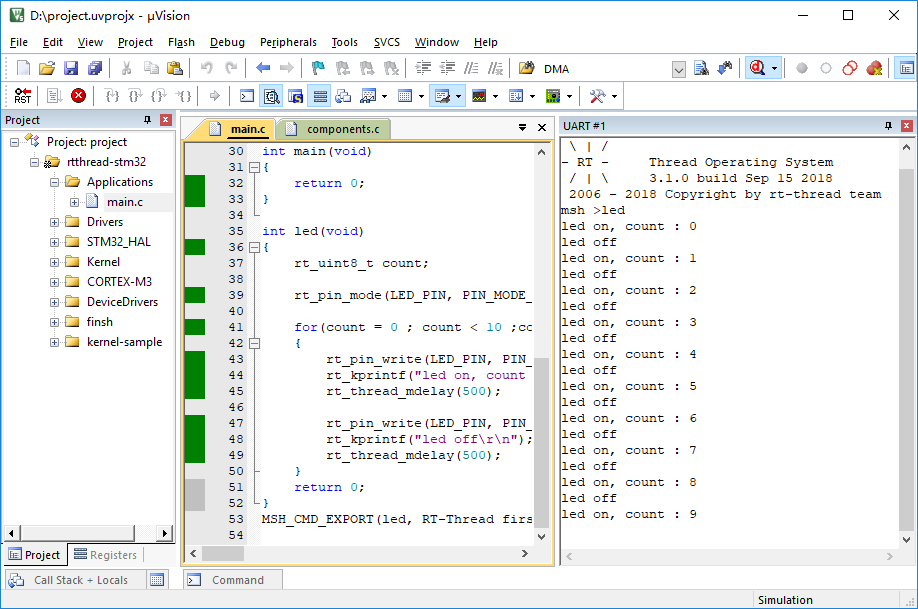Insert a bookmark with the flag icon
The image size is (918, 609).
(x=318, y=69)
